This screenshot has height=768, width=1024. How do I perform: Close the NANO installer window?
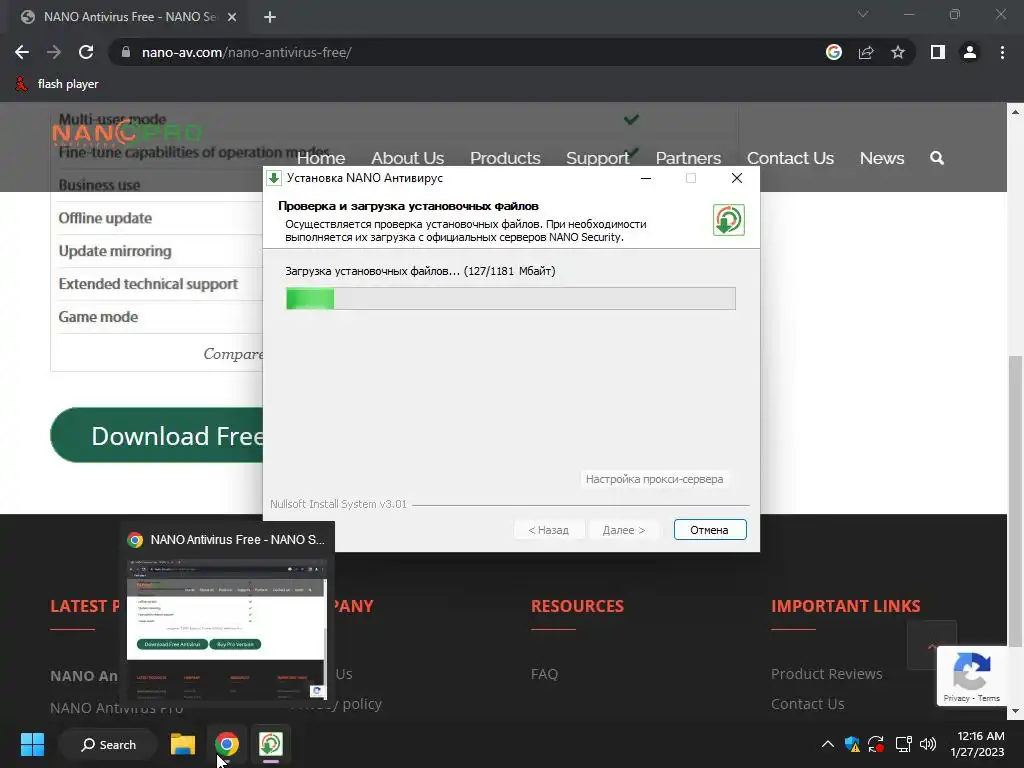pyautogui.click(x=737, y=178)
